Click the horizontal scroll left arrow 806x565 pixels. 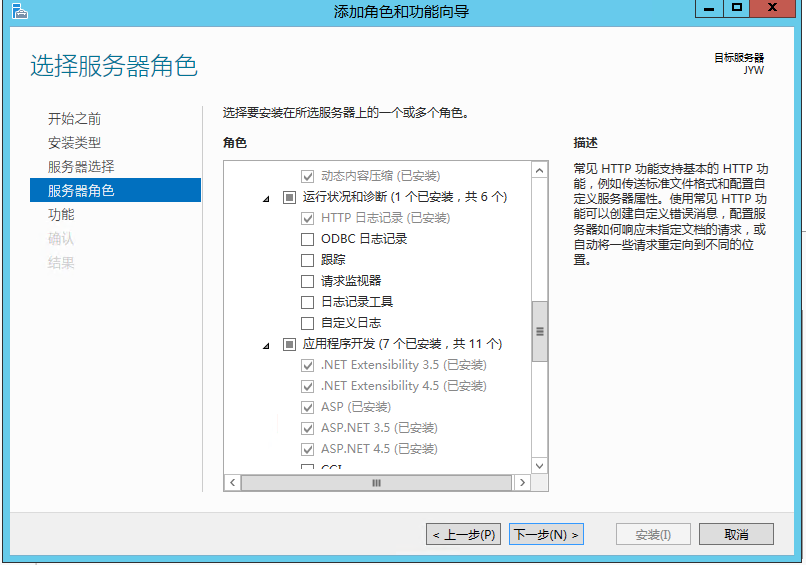232,482
